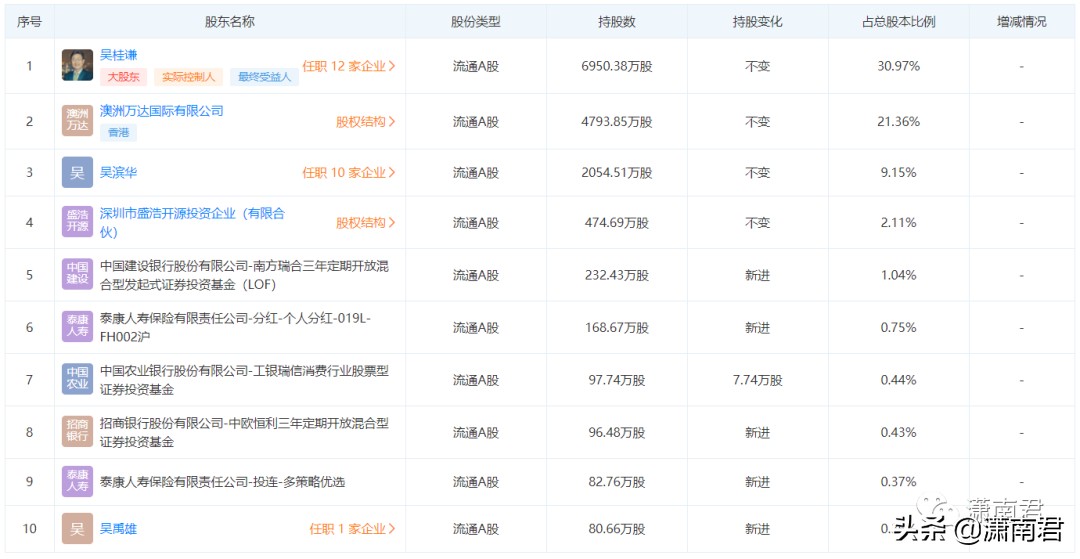Select the 80.66万股 cell
This screenshot has width=1080, height=559.
(616, 529)
